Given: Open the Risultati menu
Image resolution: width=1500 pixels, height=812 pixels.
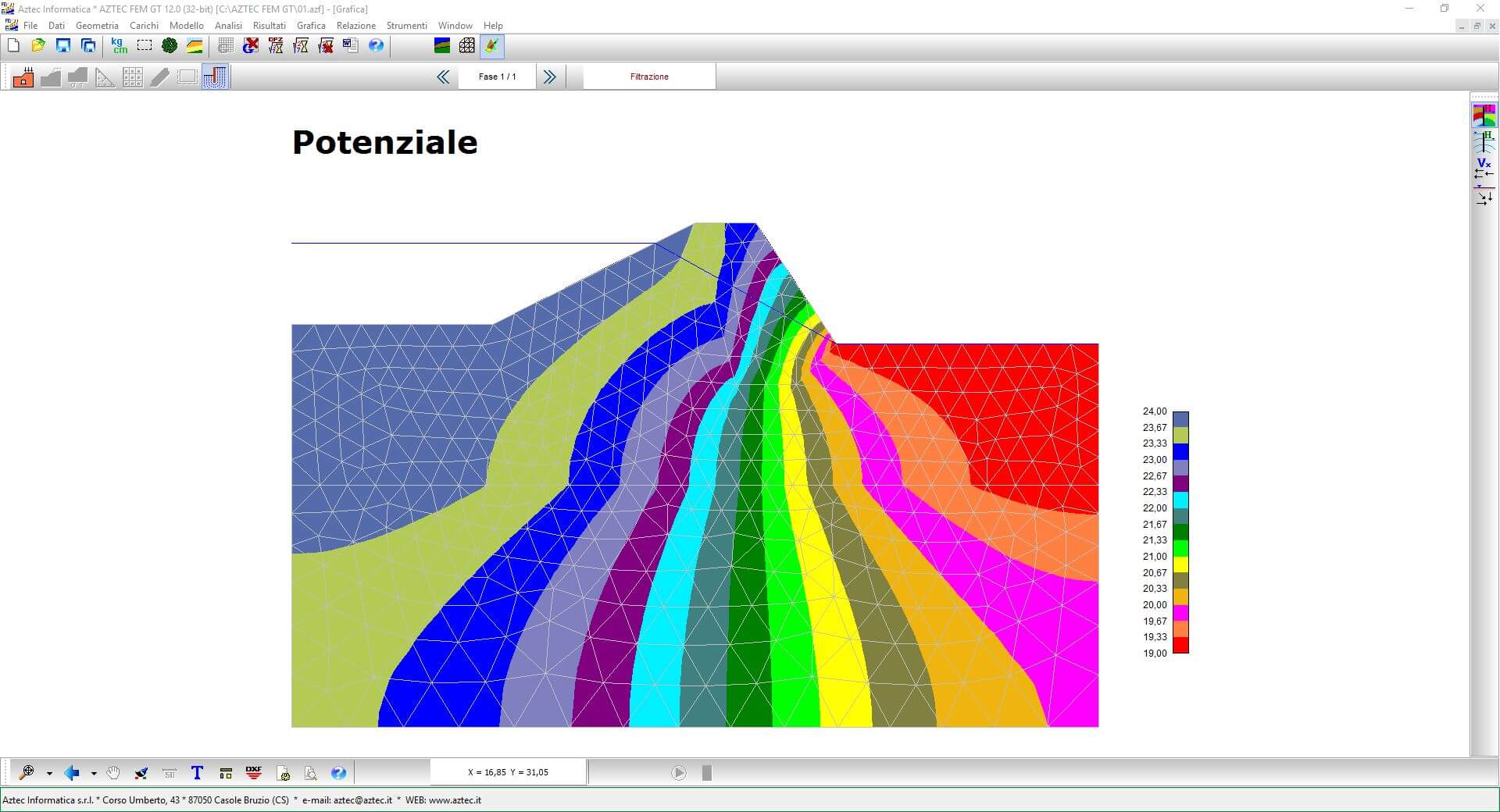Looking at the screenshot, I should [x=269, y=26].
